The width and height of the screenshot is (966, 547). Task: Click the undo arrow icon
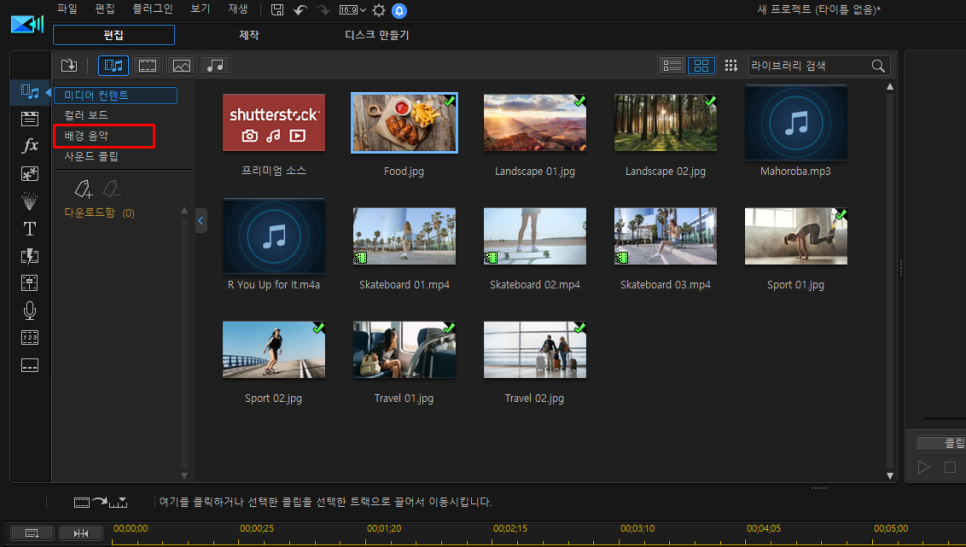point(300,10)
